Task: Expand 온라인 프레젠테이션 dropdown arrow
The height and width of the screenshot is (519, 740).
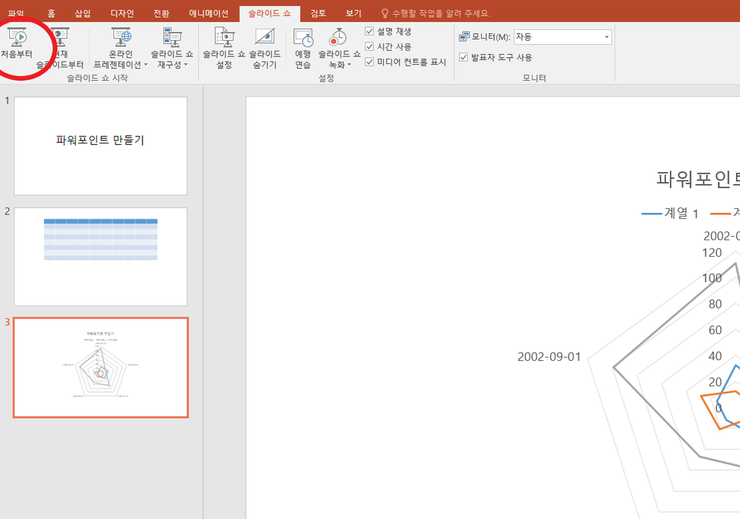Action: point(146,65)
